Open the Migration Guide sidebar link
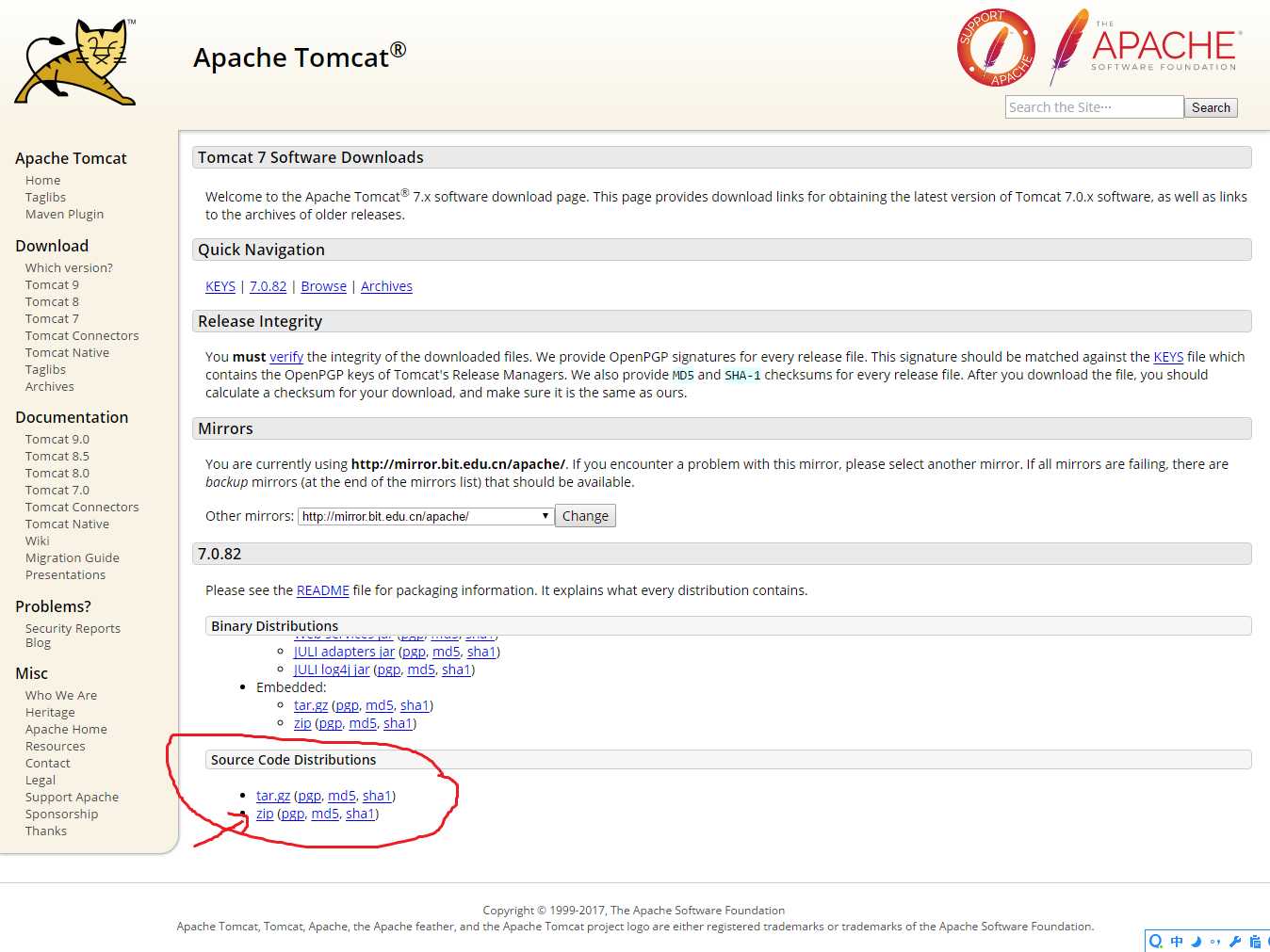This screenshot has width=1270, height=952. (x=72, y=557)
